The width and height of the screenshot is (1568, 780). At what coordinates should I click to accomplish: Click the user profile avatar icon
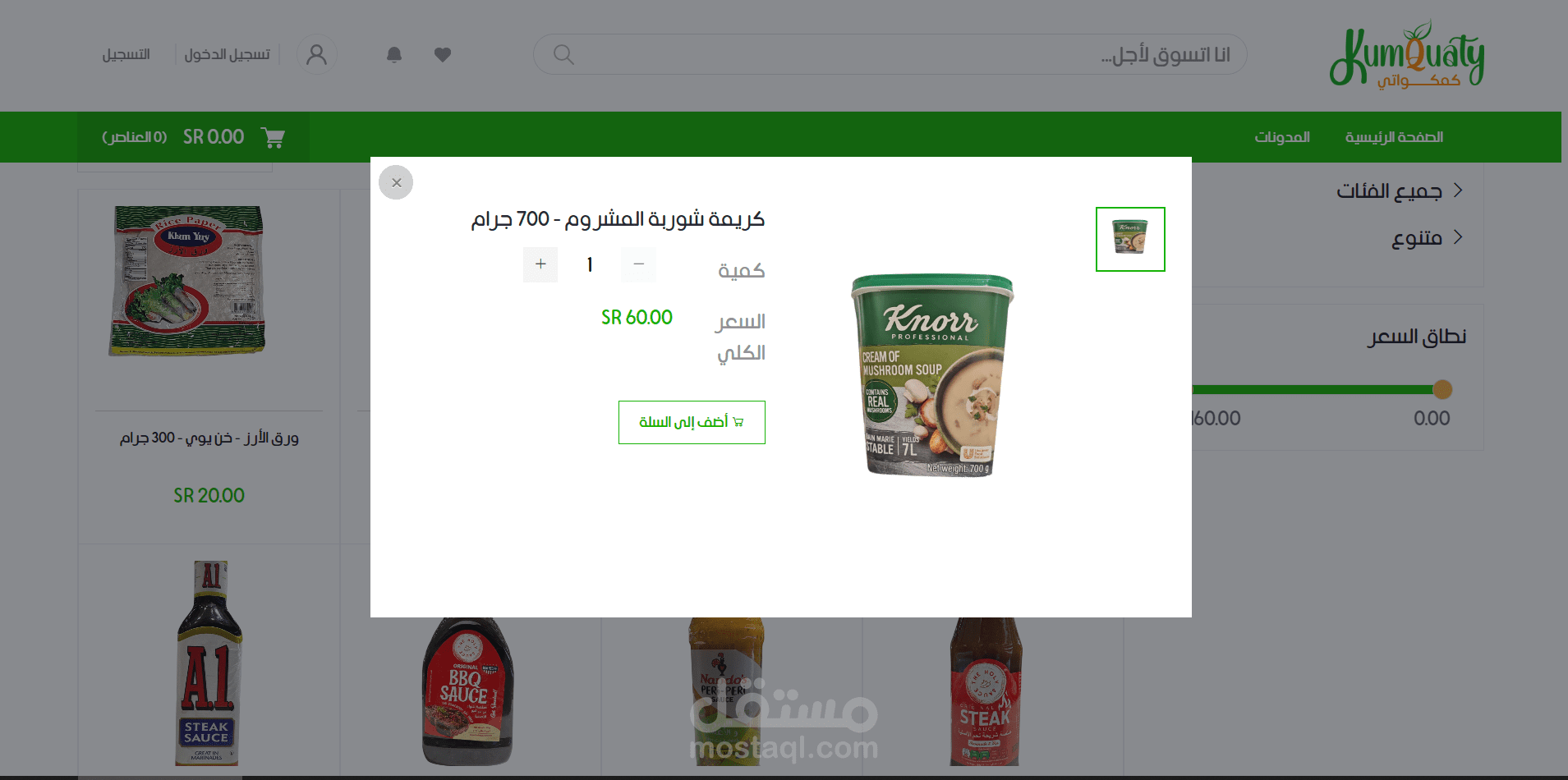316,54
